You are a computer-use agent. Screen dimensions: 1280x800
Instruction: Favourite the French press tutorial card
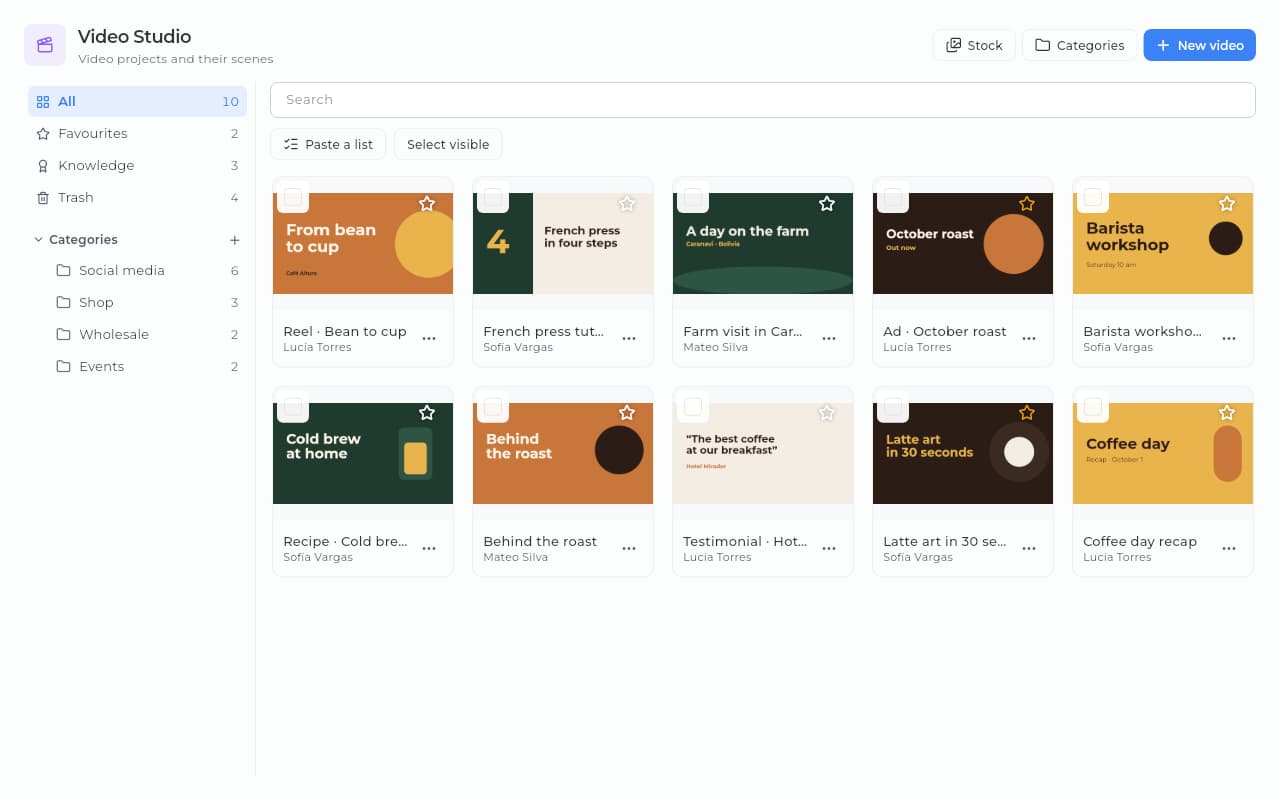coord(627,203)
